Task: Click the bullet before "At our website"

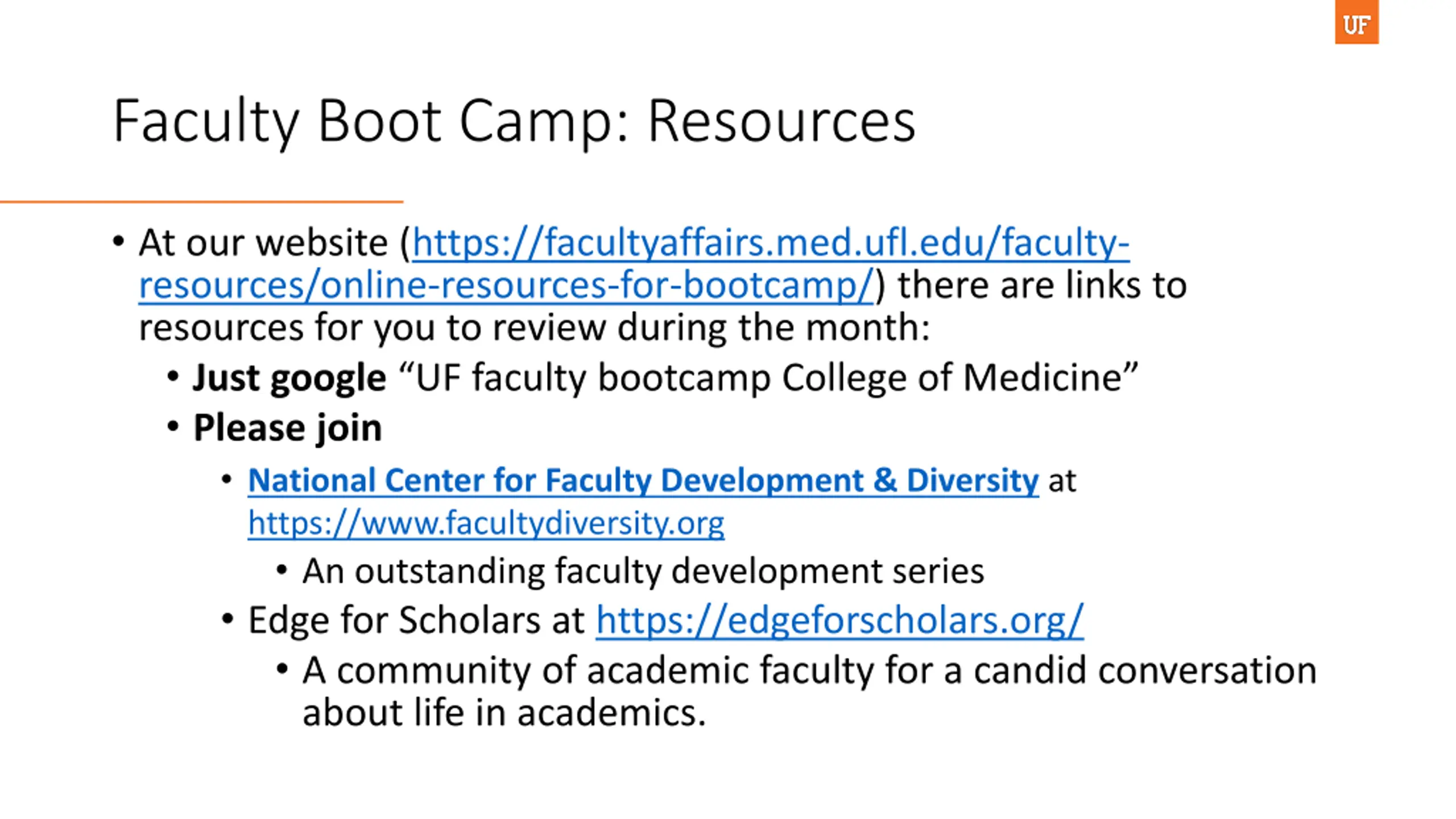Action: 118,242
